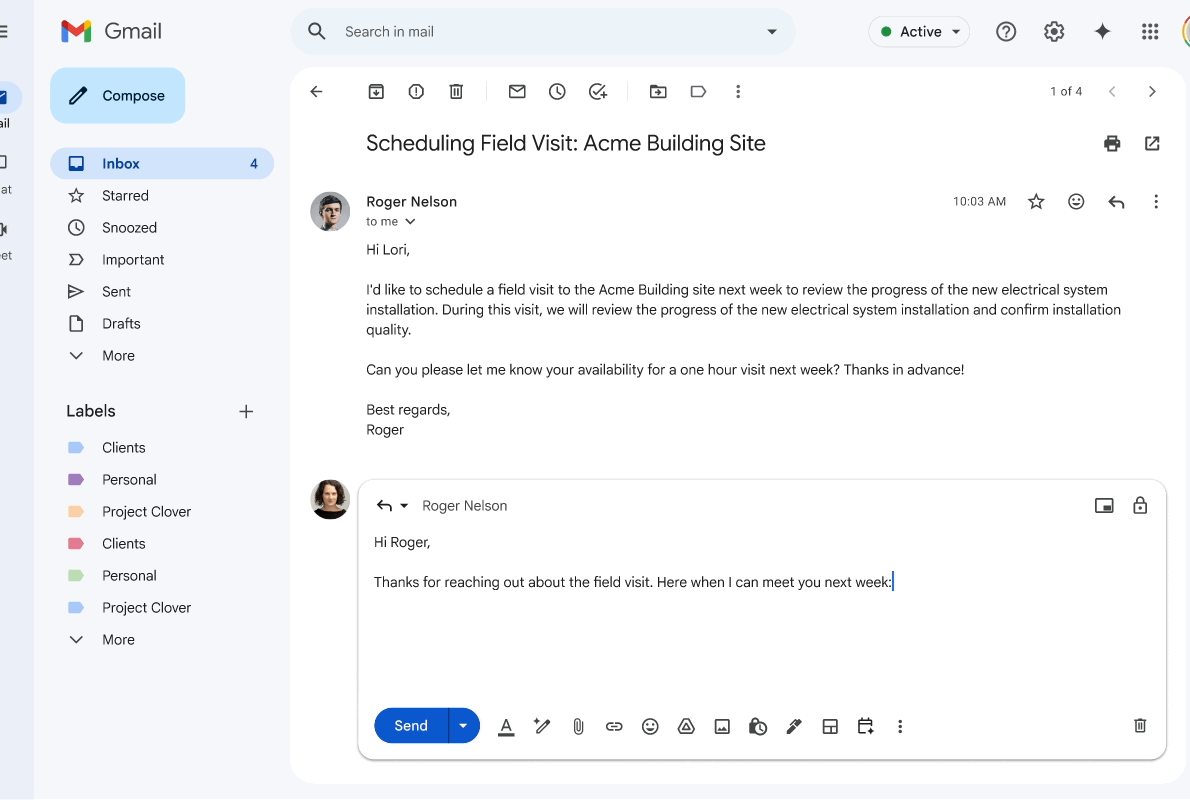Open the Inbox folder

click(120, 163)
